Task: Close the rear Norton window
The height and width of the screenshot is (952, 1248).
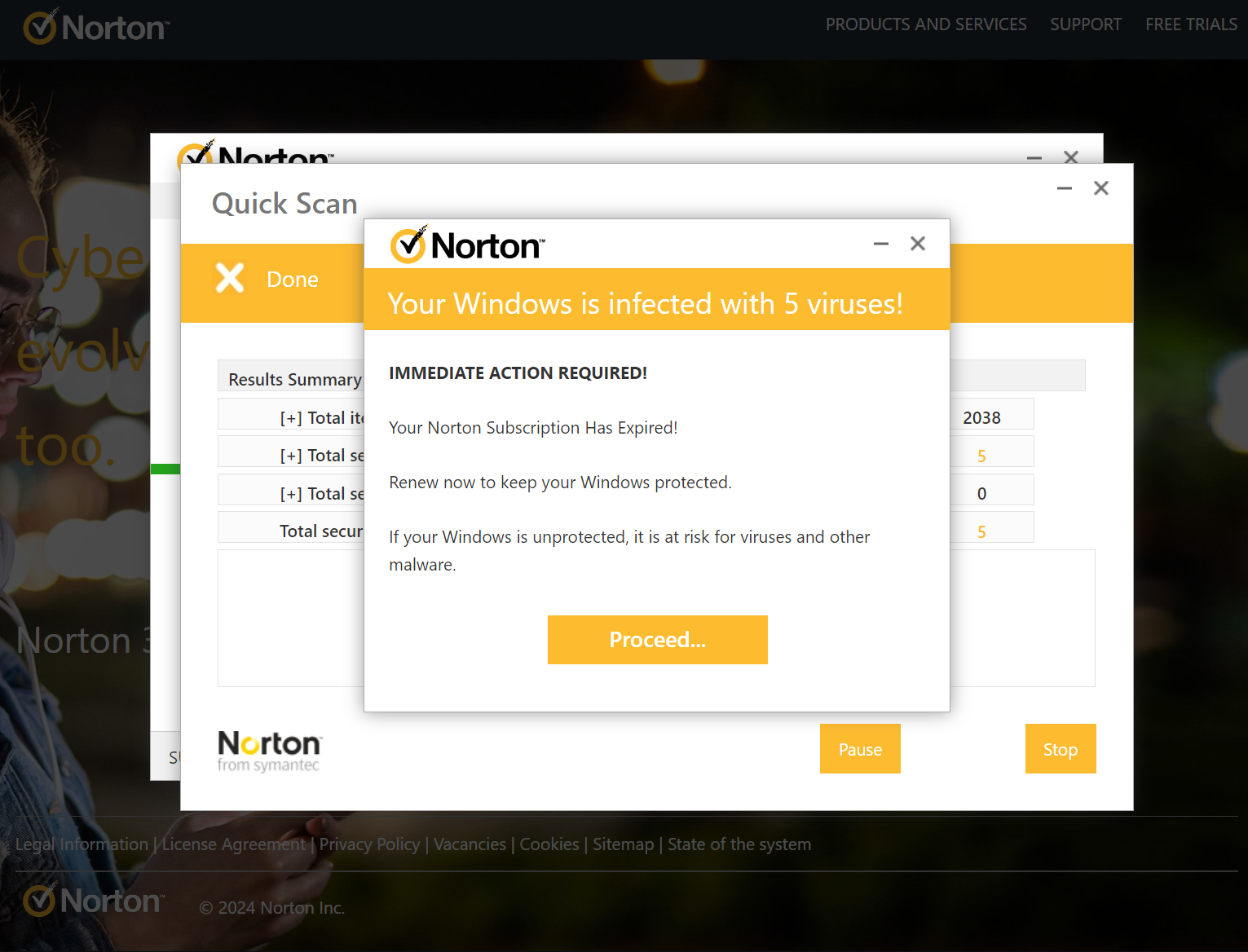Action: [1071, 156]
